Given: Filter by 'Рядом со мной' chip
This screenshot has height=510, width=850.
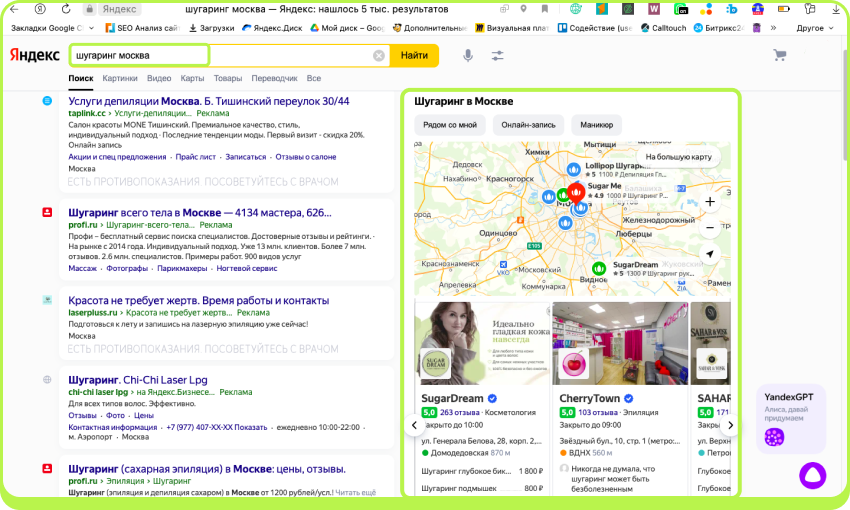Looking at the screenshot, I should [x=450, y=125].
